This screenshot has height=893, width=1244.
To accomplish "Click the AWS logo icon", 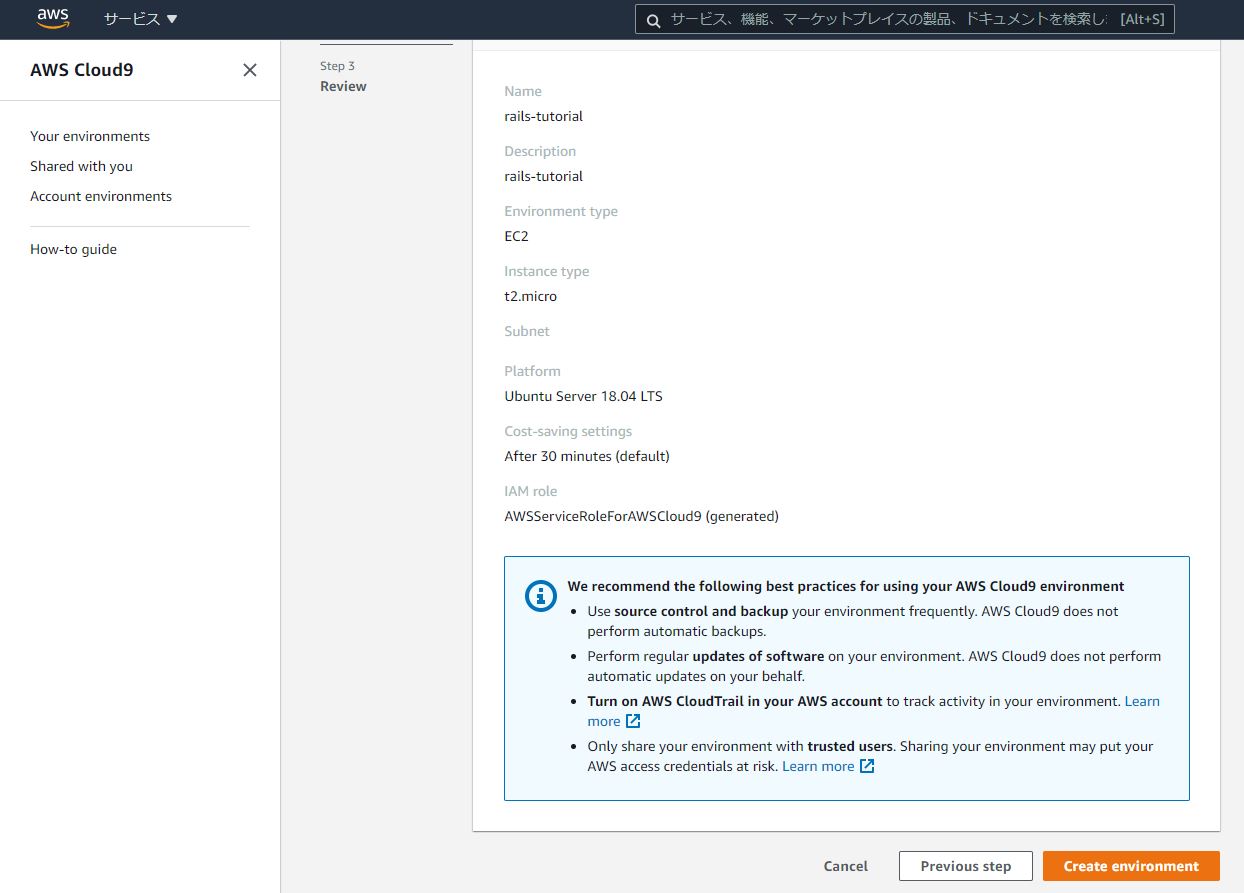I will click(x=53, y=19).
